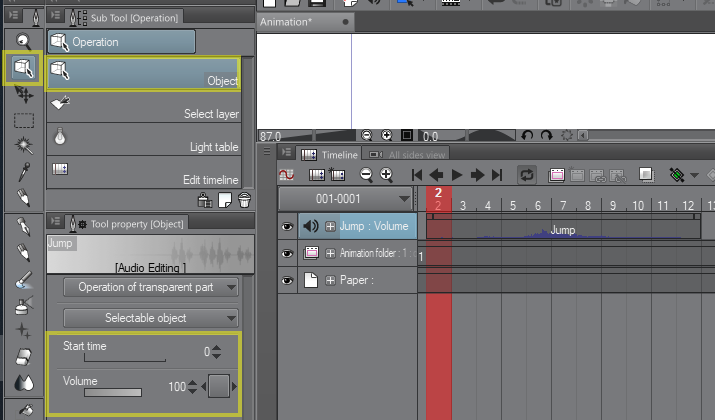Screen dimensions: 715x420
Task: Toggle graph editor curve icon
Action: point(286,175)
